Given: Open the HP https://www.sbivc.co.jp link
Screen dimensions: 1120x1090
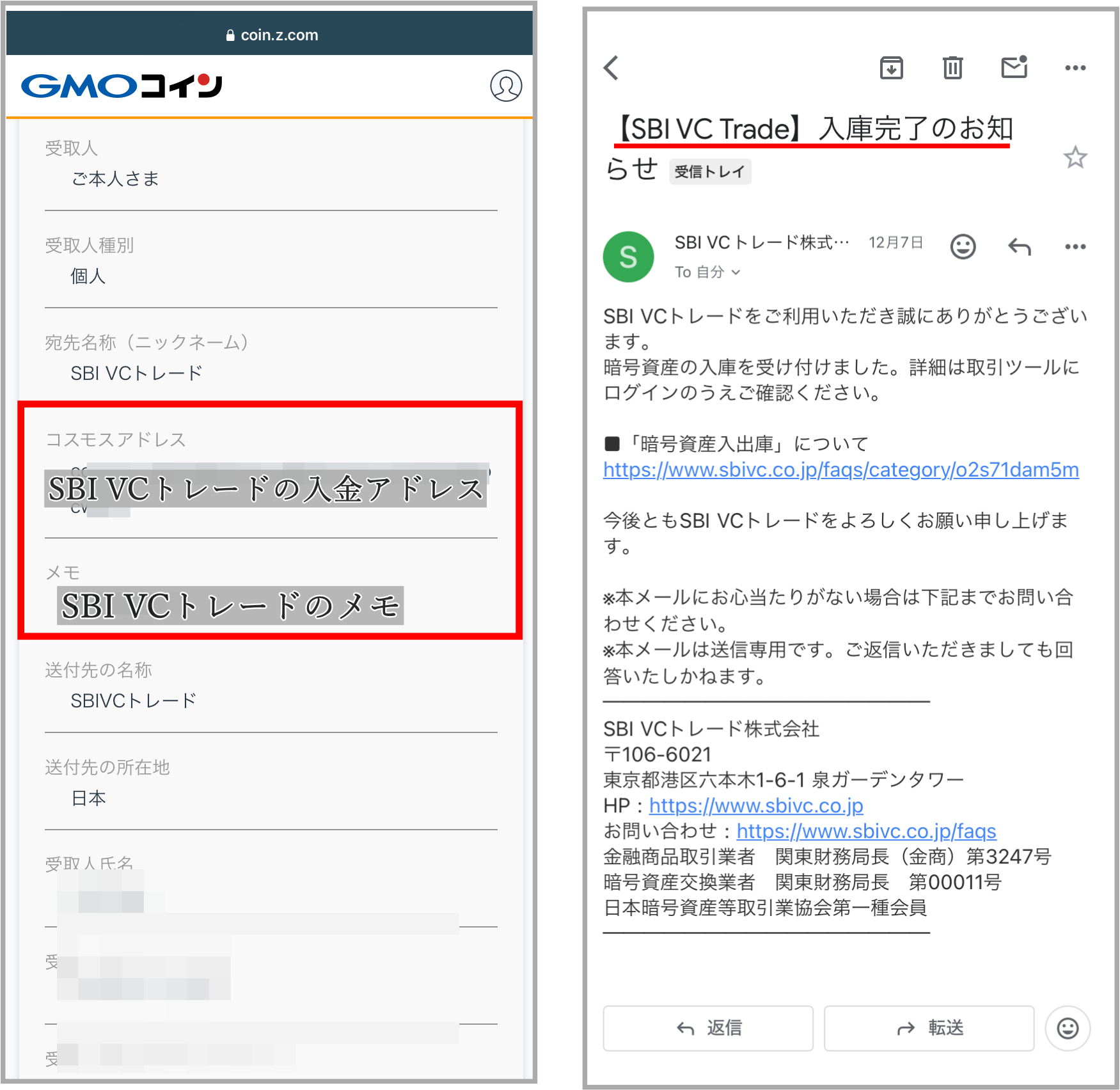Looking at the screenshot, I should [756, 806].
